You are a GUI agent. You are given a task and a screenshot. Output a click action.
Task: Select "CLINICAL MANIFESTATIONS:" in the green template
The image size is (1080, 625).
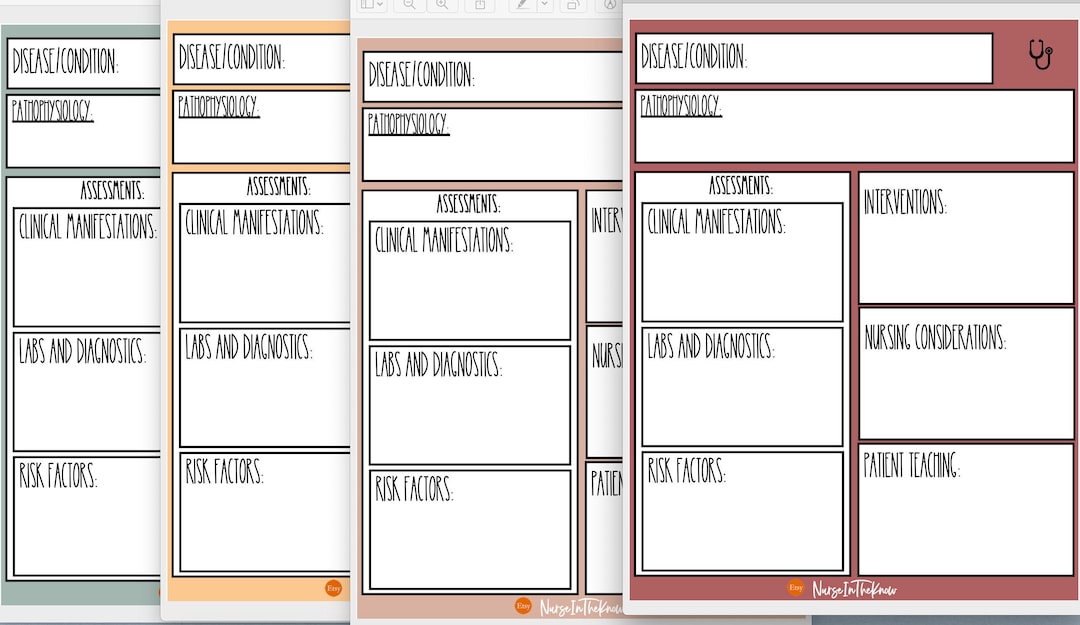tap(87, 226)
